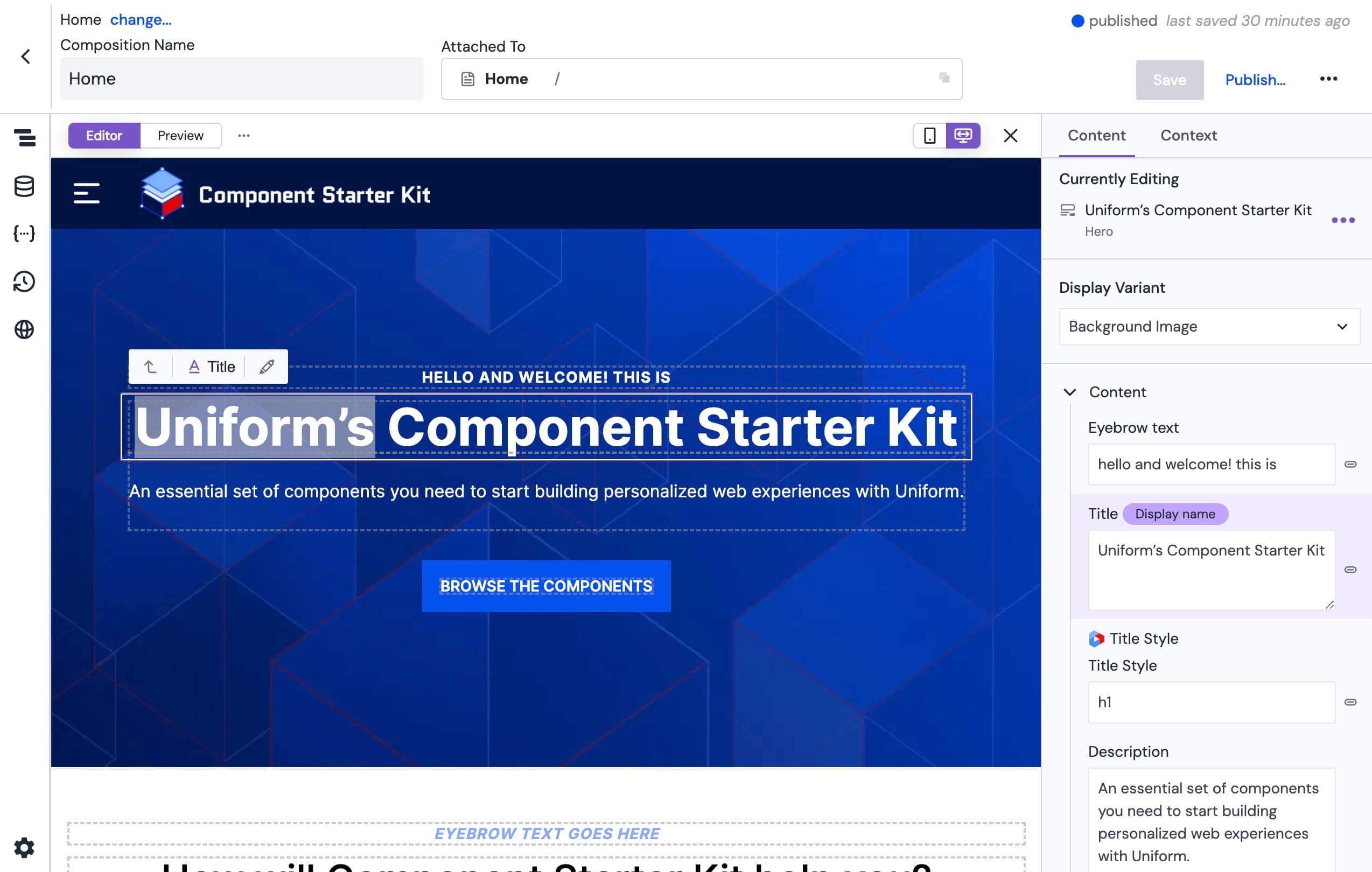Click Description textarea
Screen dimensions: 1372x872
pos(1212,820)
